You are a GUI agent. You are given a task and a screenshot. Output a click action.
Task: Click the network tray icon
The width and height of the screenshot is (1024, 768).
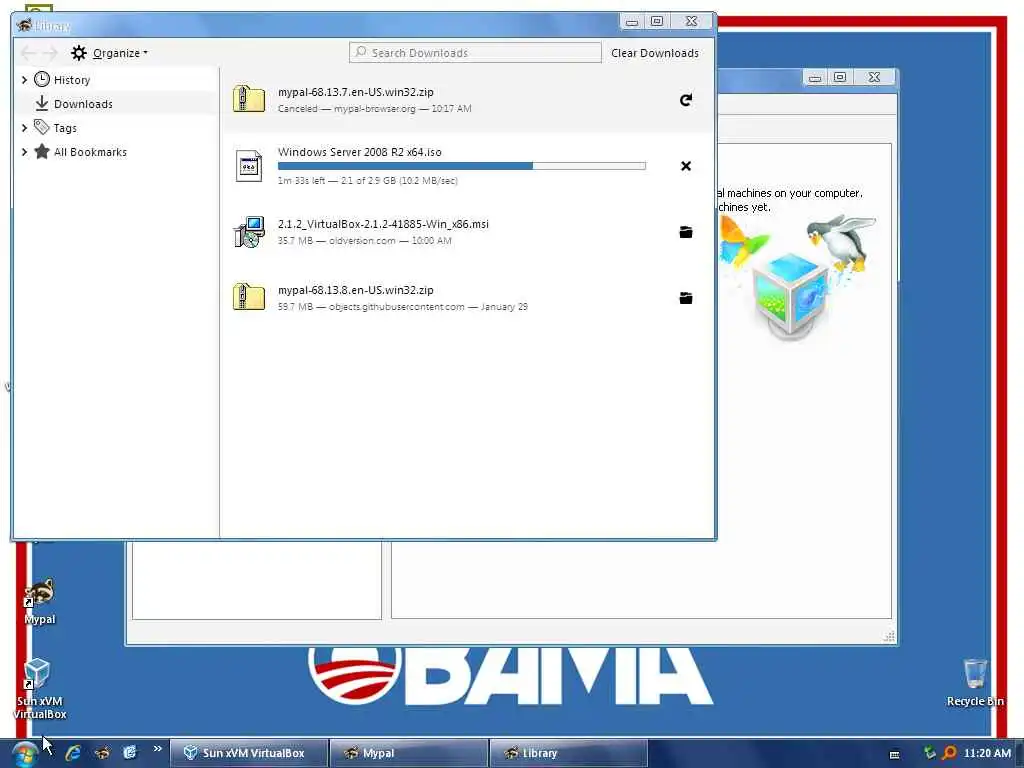[929, 753]
